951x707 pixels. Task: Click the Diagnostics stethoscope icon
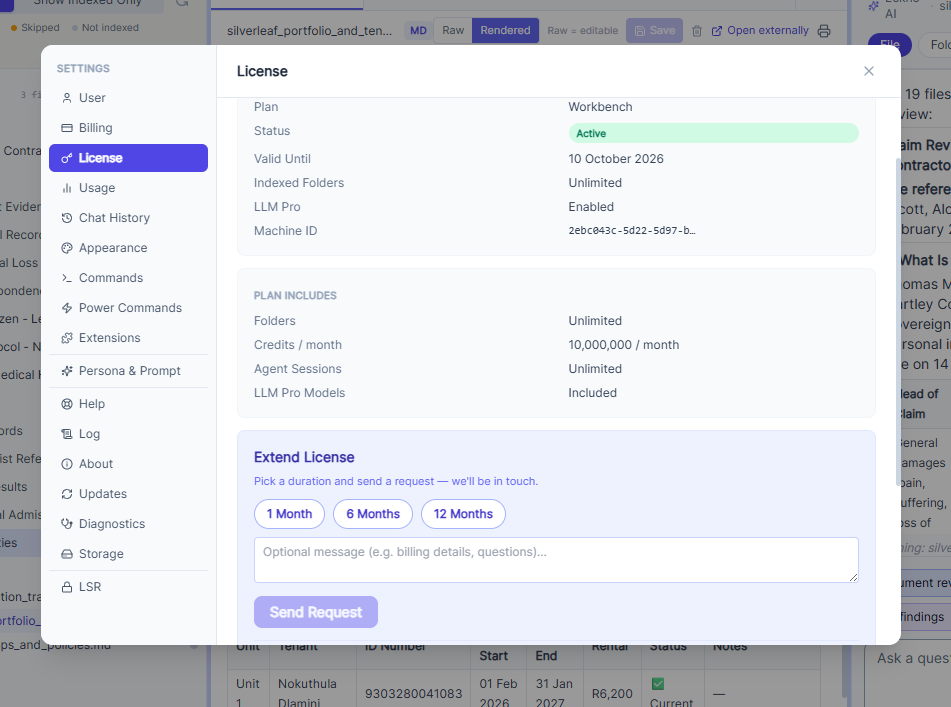point(67,524)
